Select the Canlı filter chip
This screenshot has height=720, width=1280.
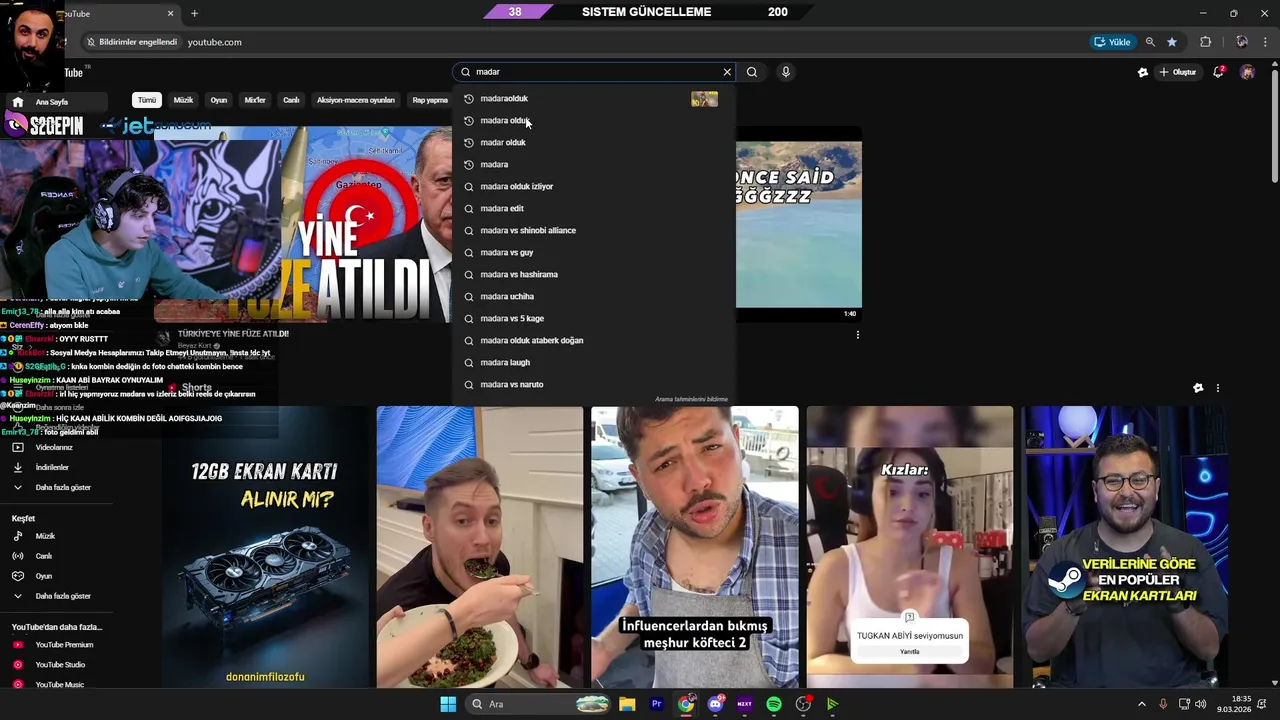pos(291,100)
